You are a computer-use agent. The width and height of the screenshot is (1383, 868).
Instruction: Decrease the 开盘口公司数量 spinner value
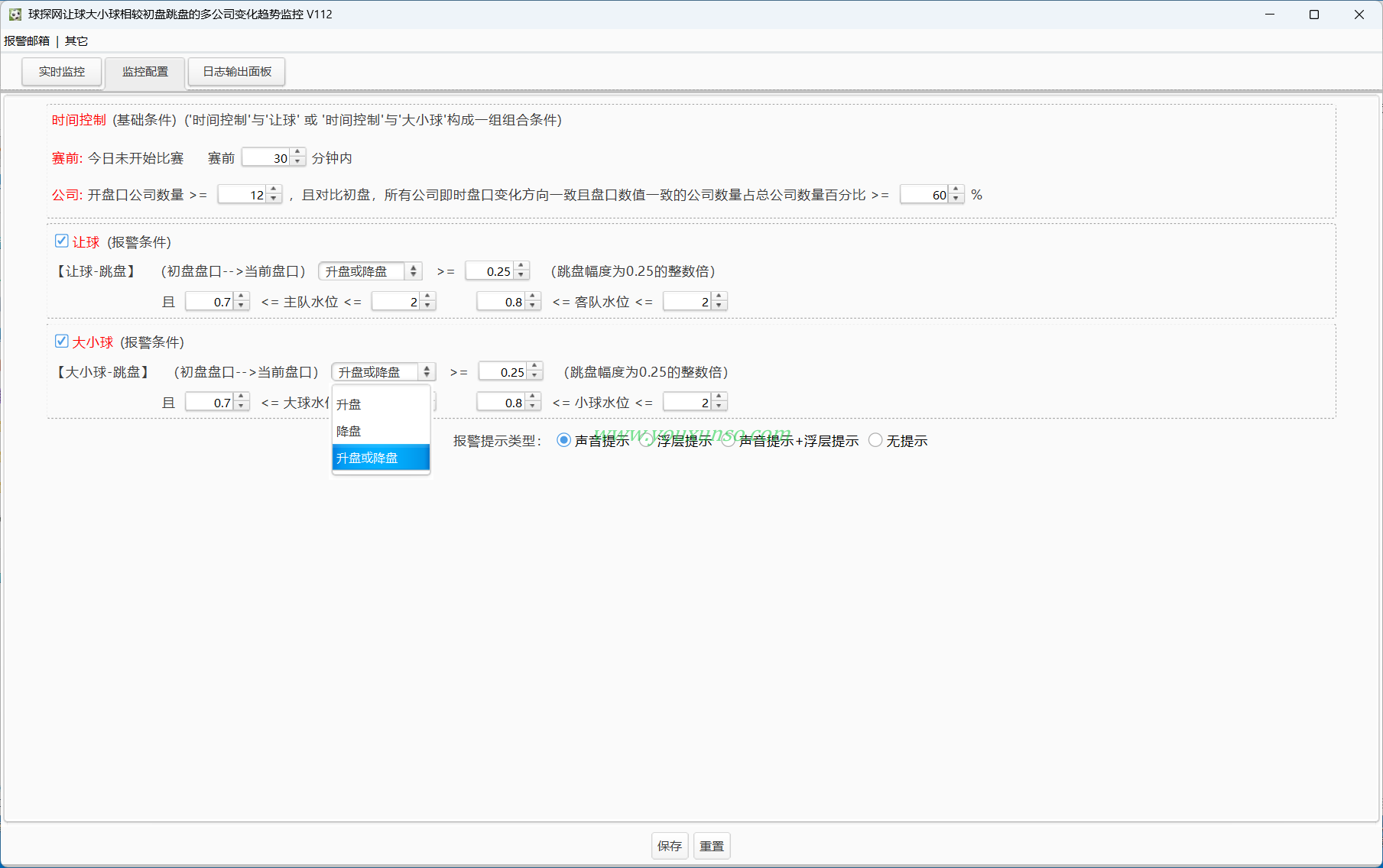coord(274,199)
